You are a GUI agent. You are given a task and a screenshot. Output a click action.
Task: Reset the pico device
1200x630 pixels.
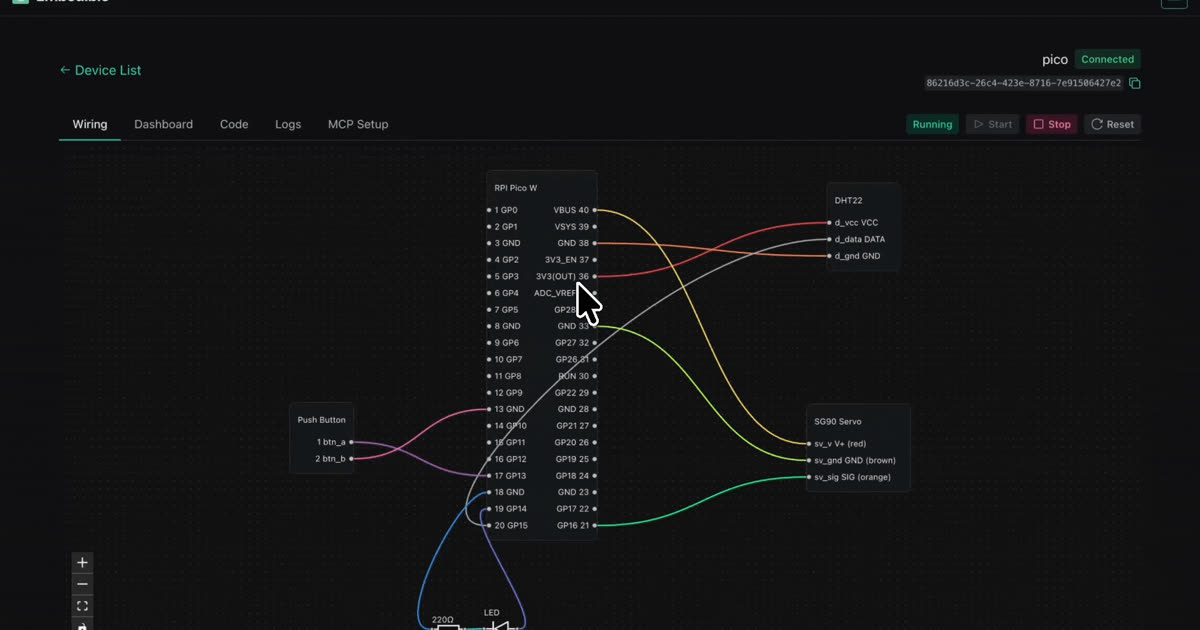point(1112,124)
